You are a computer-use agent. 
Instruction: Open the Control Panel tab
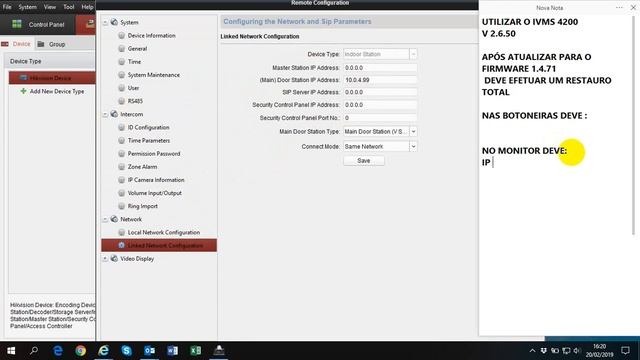coord(38,24)
